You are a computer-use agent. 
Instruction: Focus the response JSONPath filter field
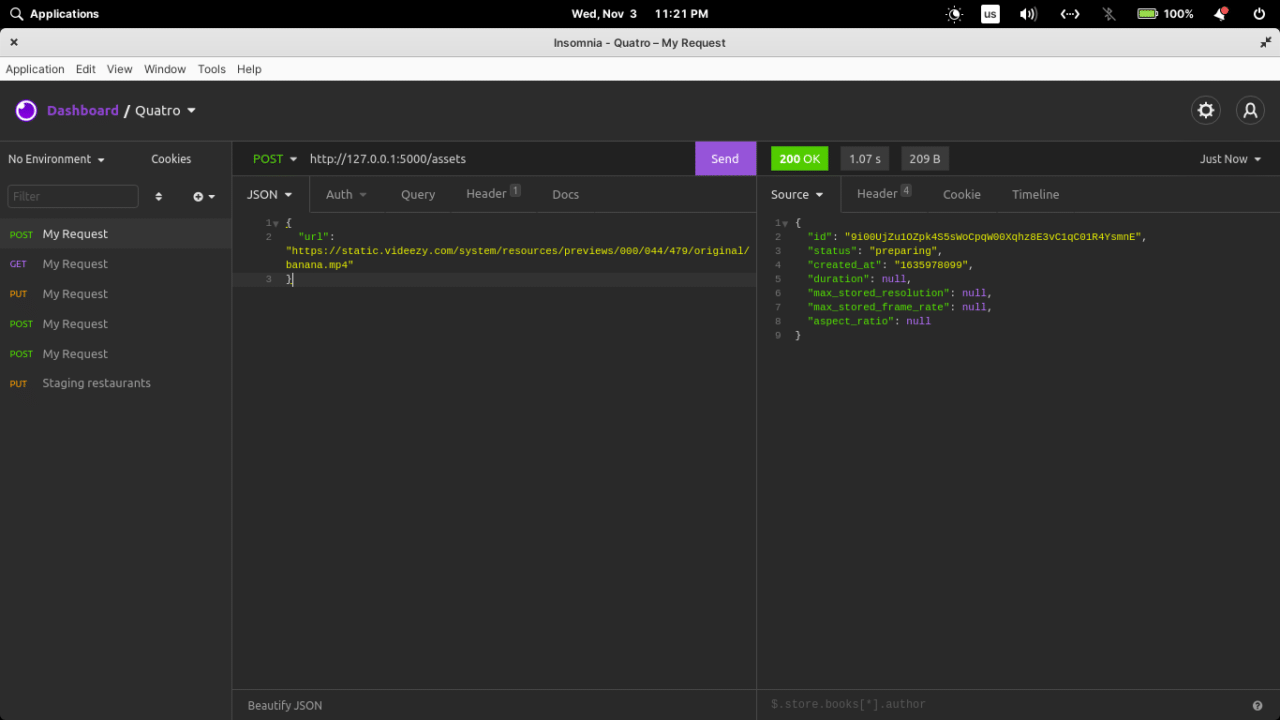(x=1005, y=705)
